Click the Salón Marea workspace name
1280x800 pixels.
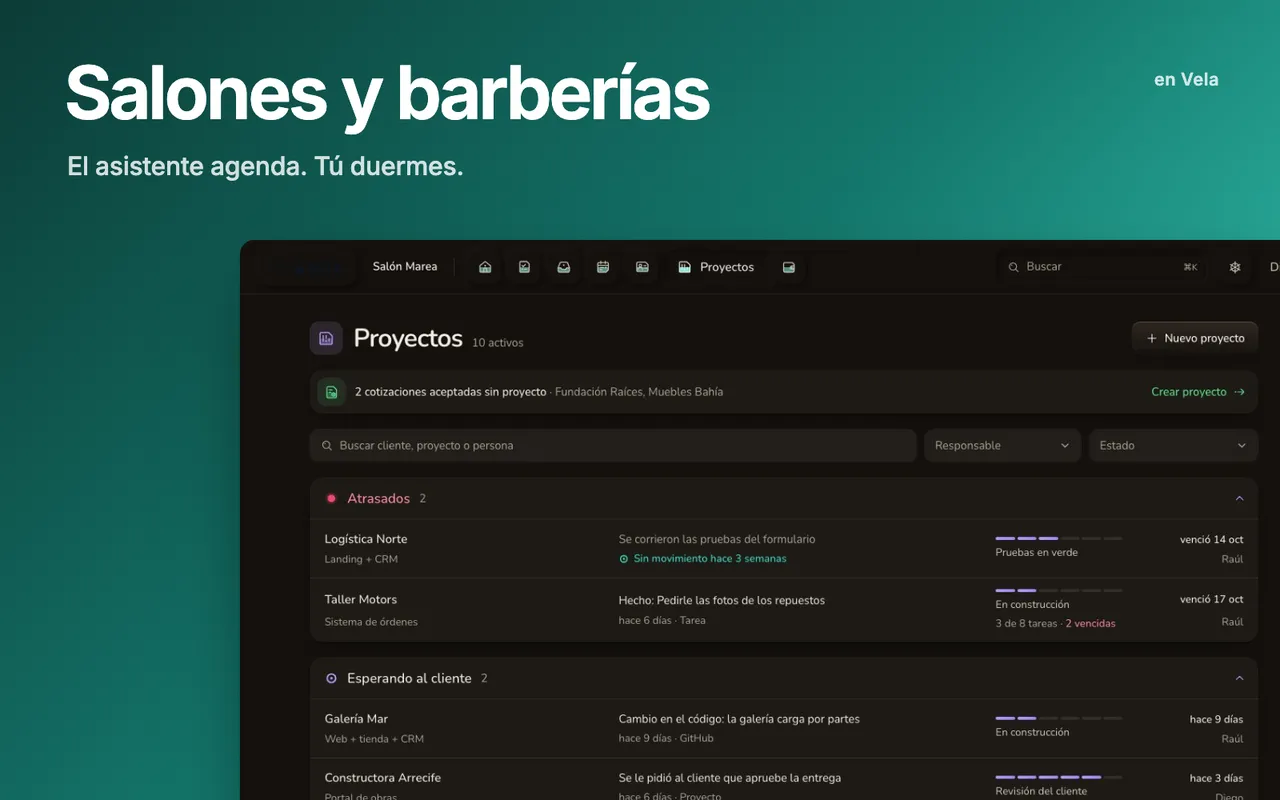click(x=405, y=267)
